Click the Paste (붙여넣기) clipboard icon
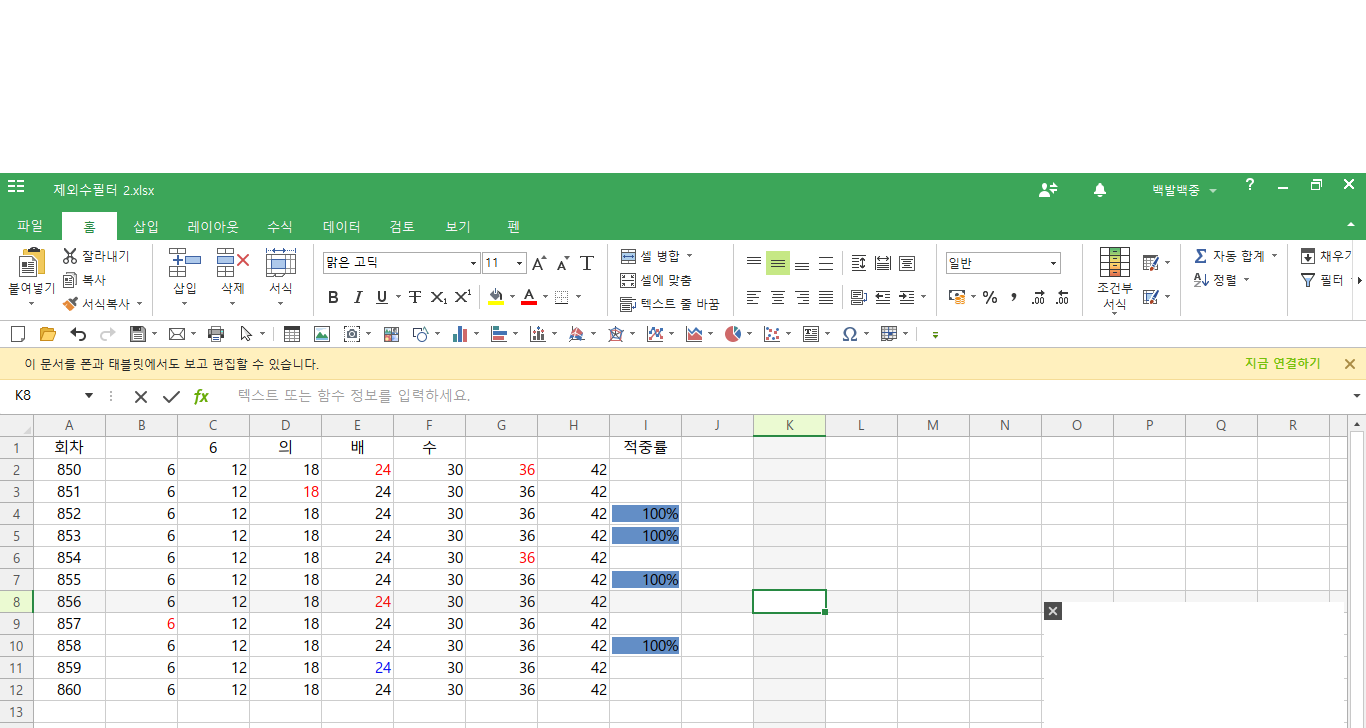 [32, 264]
